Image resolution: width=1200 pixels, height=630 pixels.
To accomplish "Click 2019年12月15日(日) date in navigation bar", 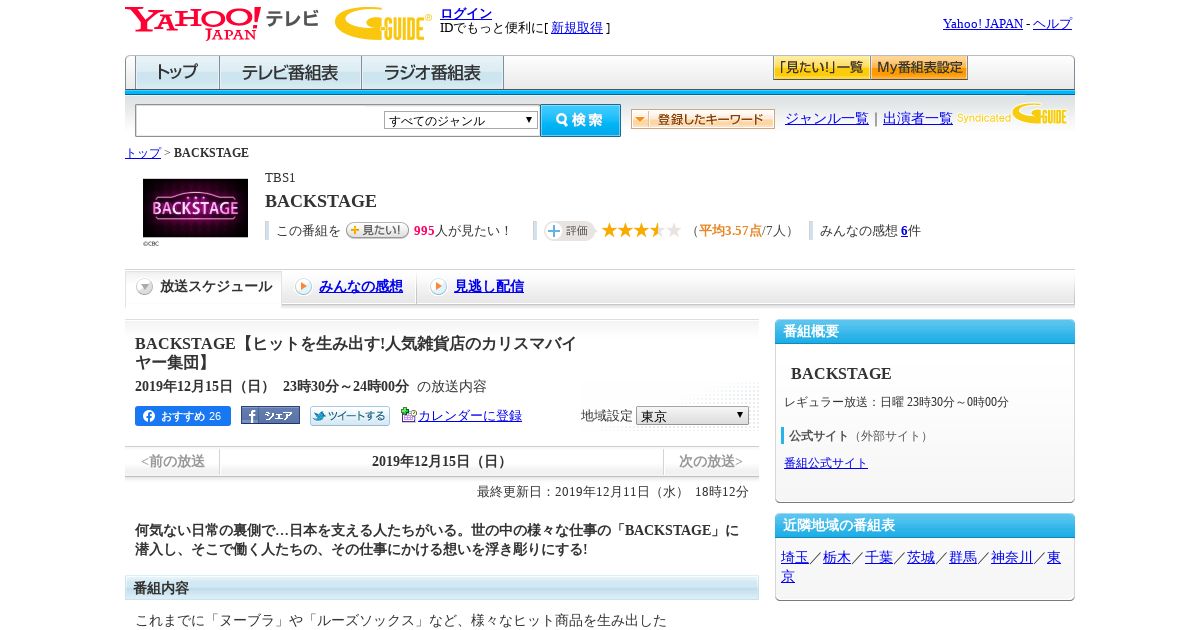I will 441,461.
